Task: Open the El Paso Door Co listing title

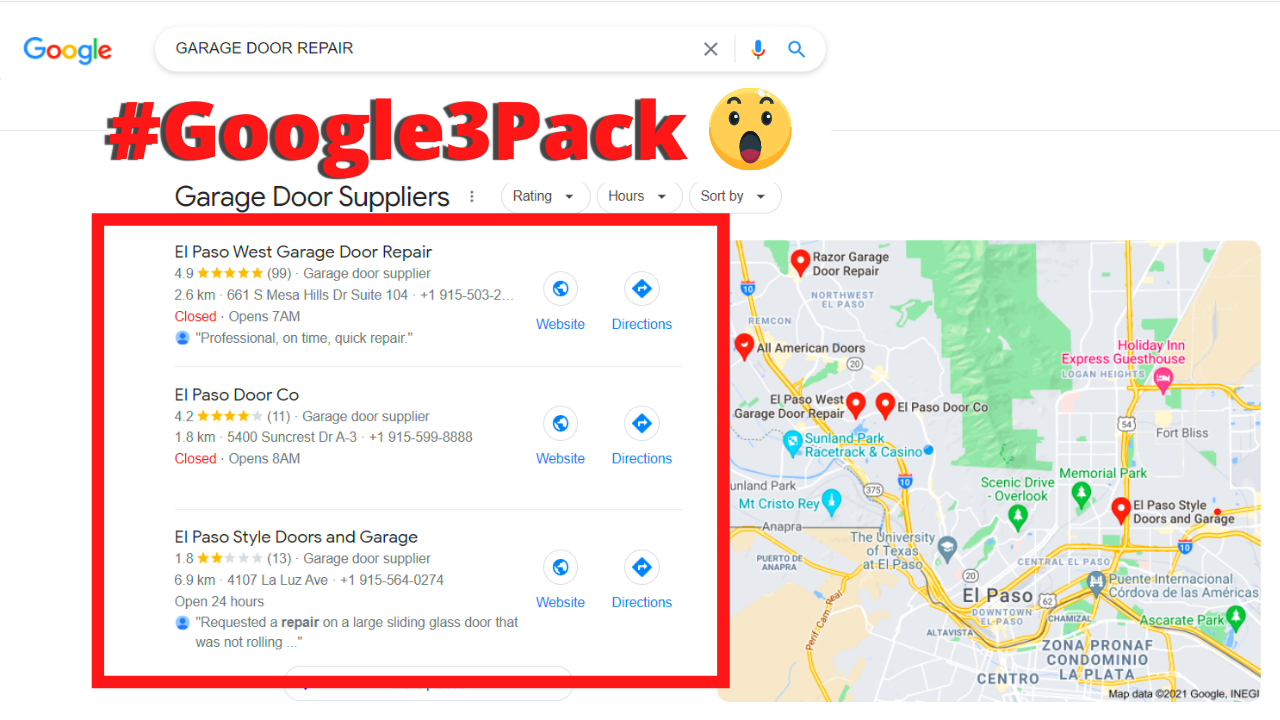Action: coord(237,395)
